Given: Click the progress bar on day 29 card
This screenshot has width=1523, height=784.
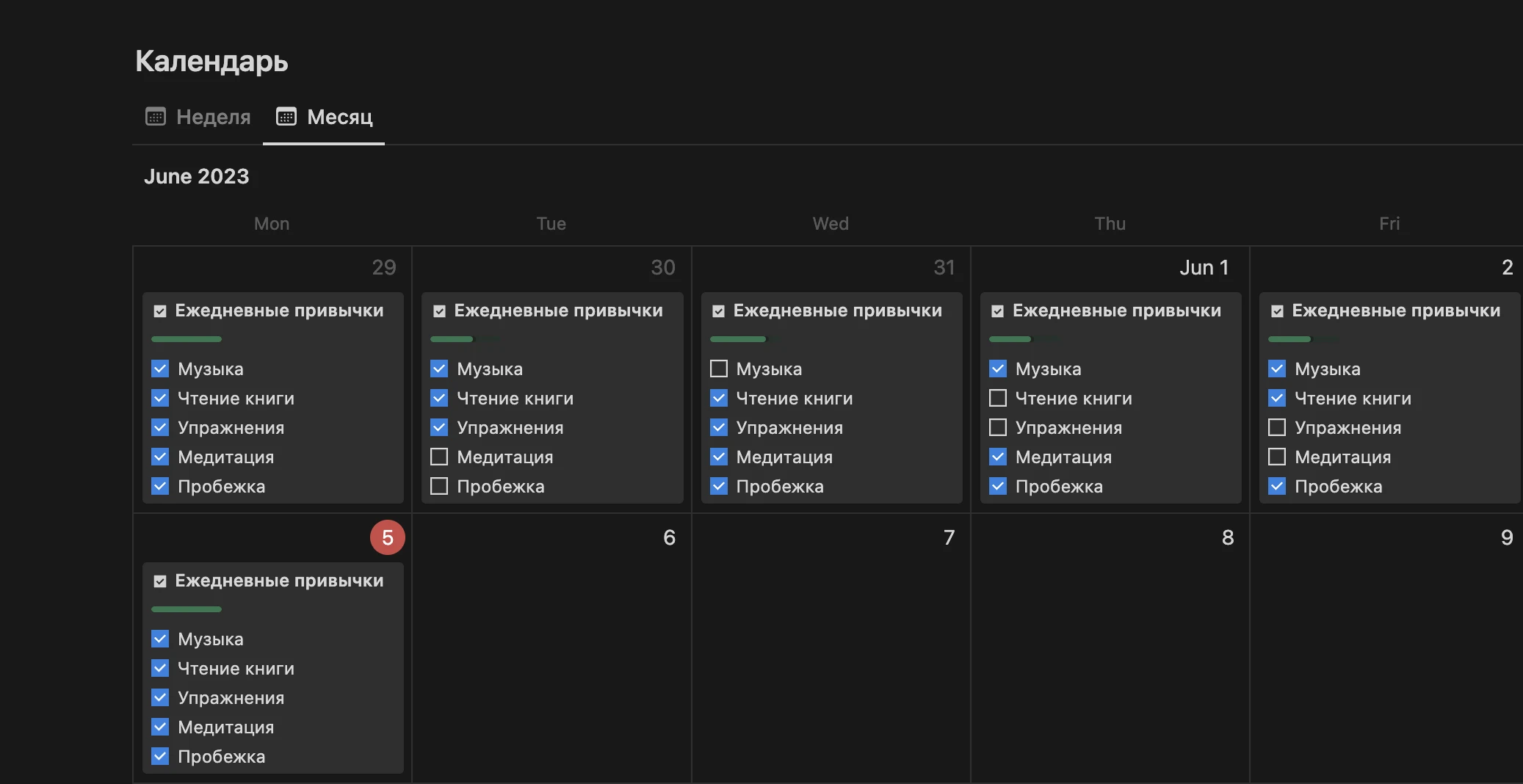Looking at the screenshot, I should (187, 339).
